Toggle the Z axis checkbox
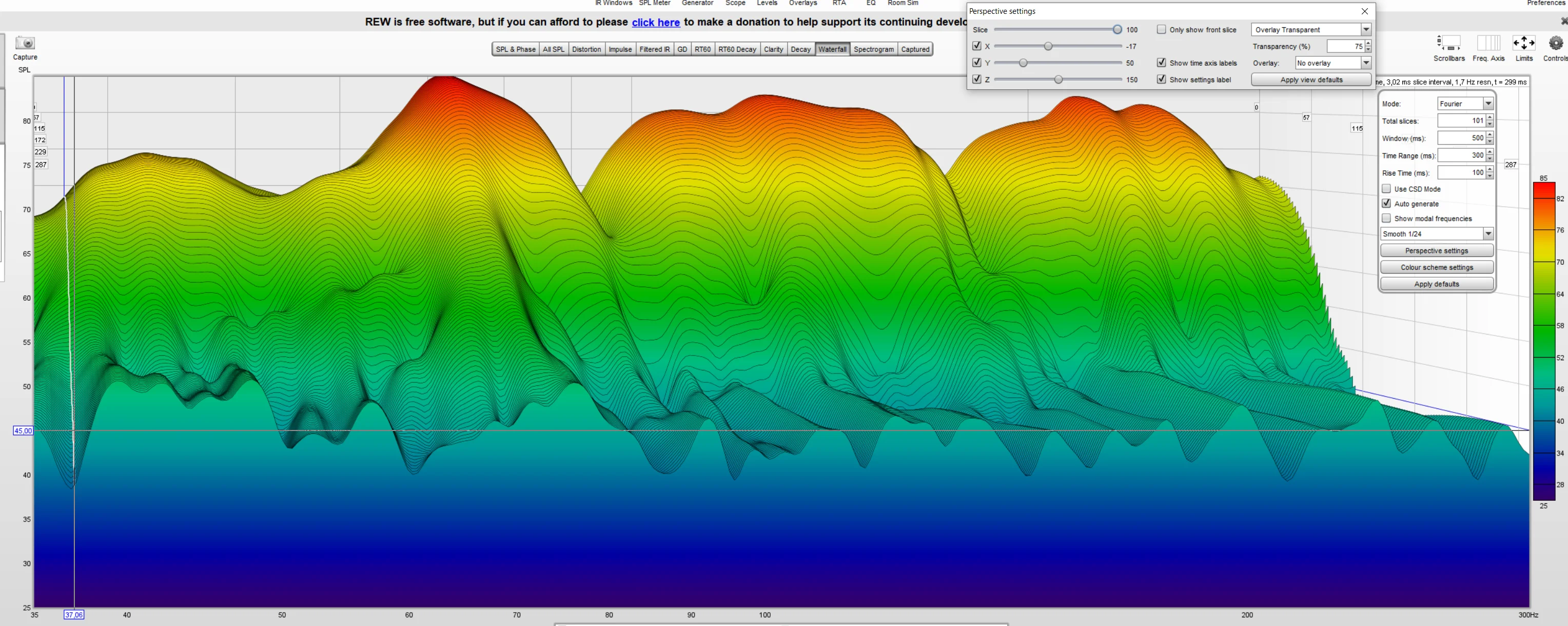This screenshot has width=1568, height=626. 977,79
